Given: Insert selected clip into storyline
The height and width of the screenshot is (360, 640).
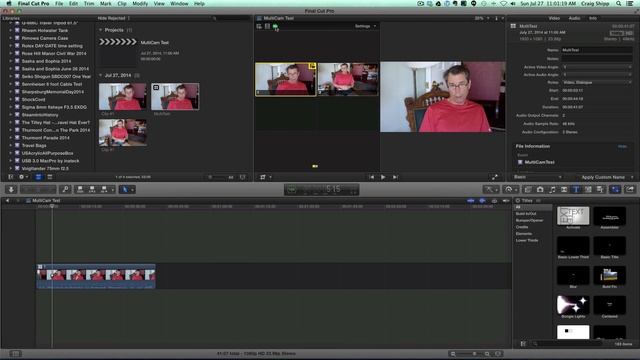Looking at the screenshot, I should point(92,189).
